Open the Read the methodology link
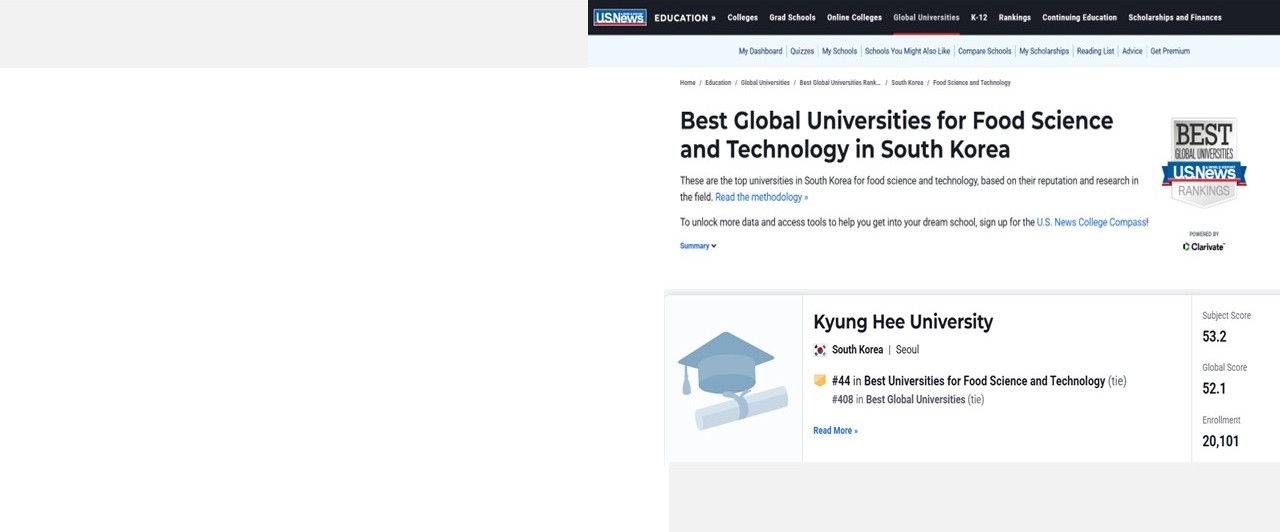 coord(761,198)
